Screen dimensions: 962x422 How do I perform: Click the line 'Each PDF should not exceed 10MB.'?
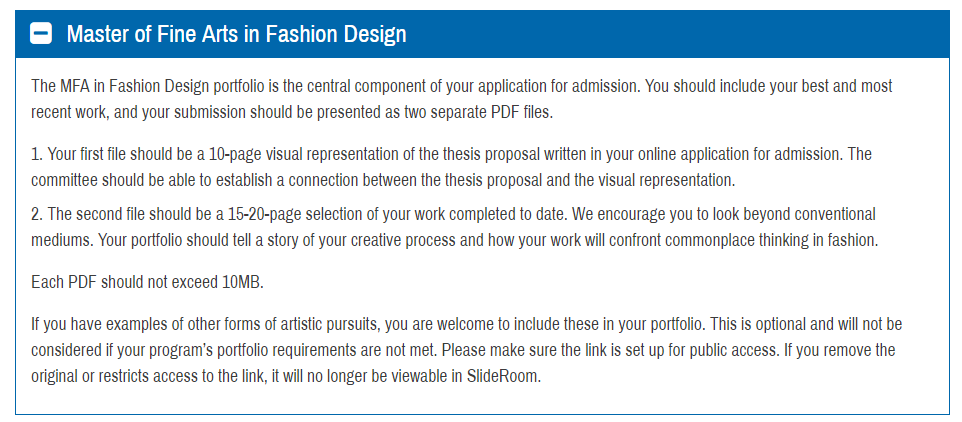pyautogui.click(x=147, y=283)
